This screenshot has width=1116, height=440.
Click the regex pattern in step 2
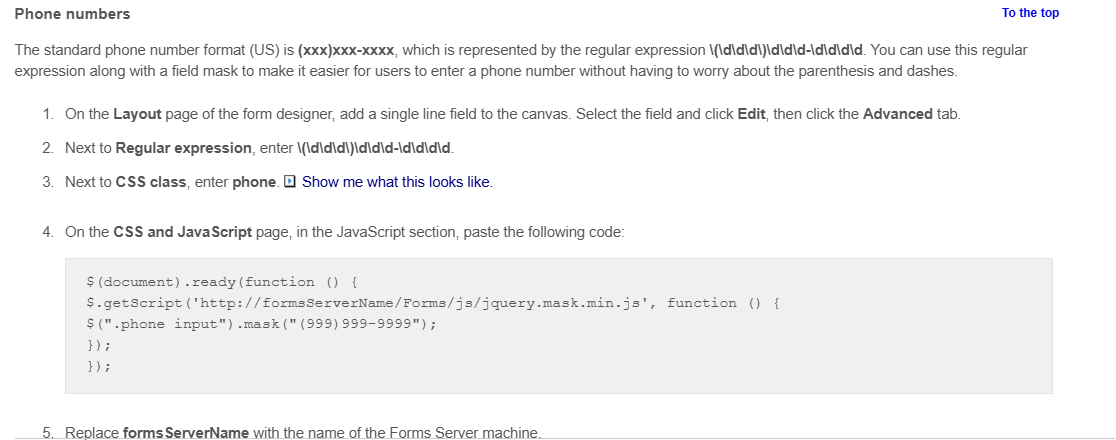pyautogui.click(x=374, y=148)
